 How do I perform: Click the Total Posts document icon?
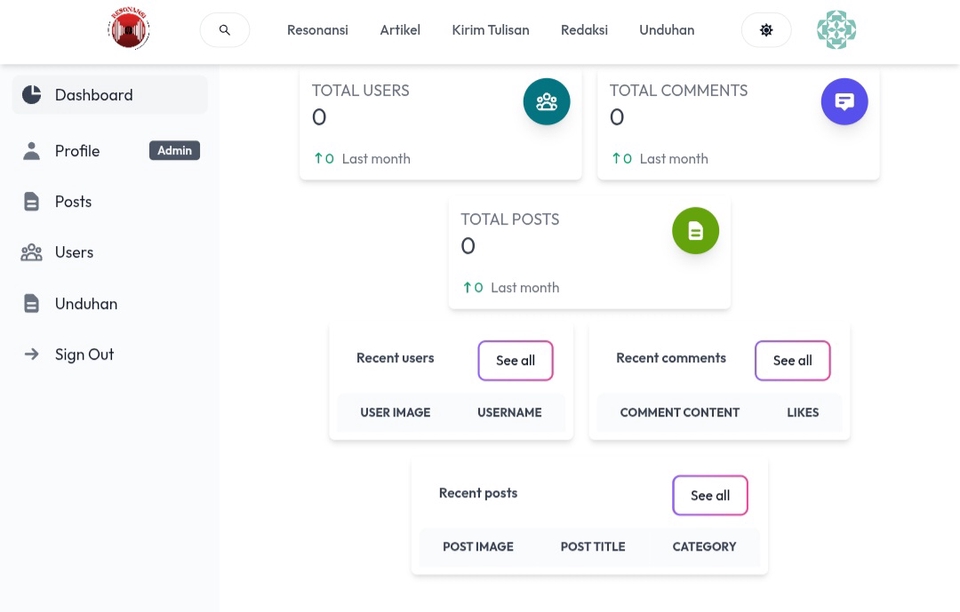(695, 231)
